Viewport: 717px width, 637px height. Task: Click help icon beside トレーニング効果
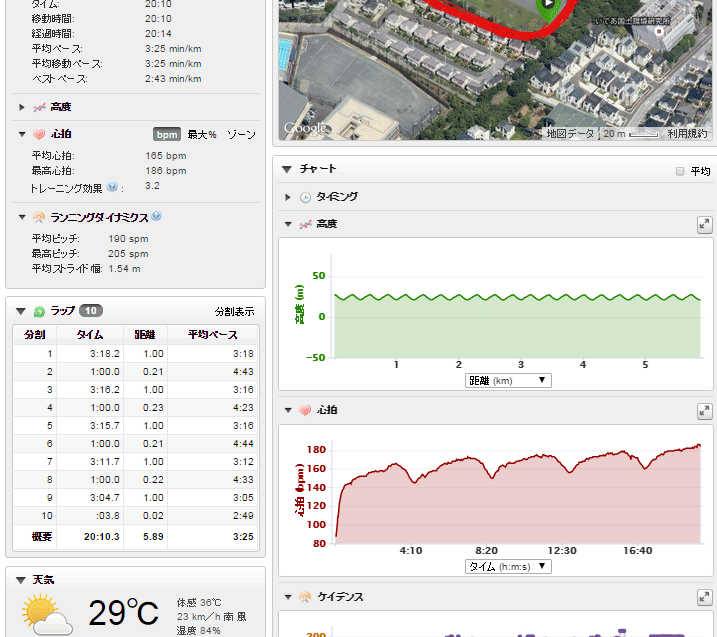pos(113,186)
